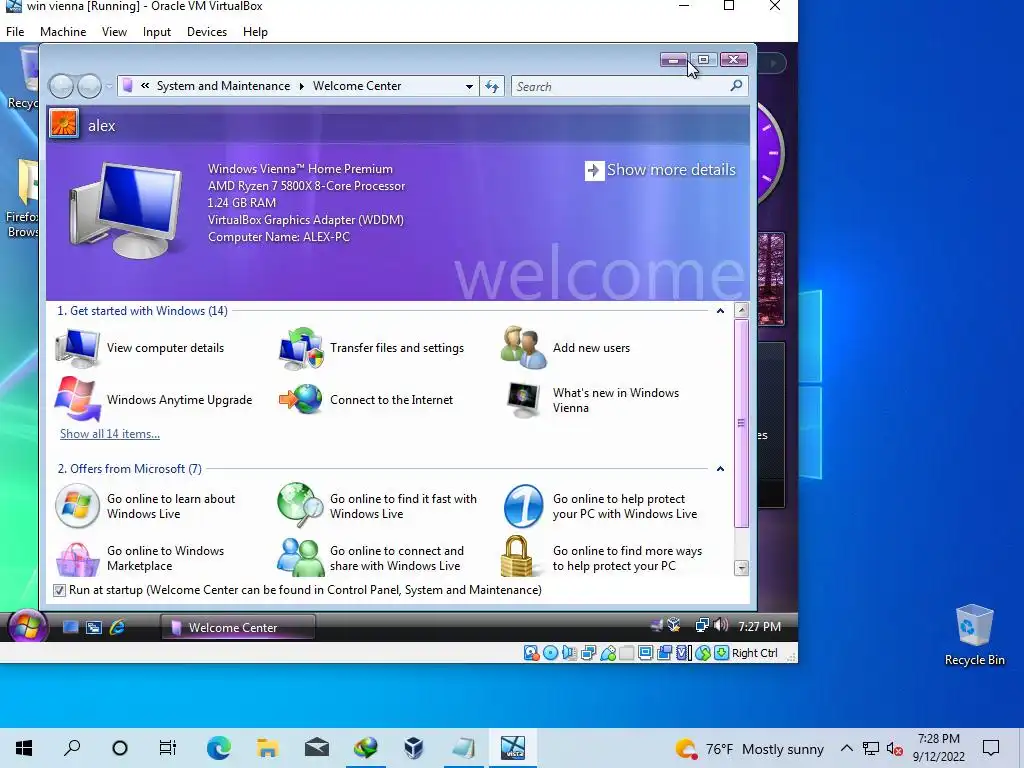Expand System and Maintenance breadcrumb arrow

click(302, 86)
